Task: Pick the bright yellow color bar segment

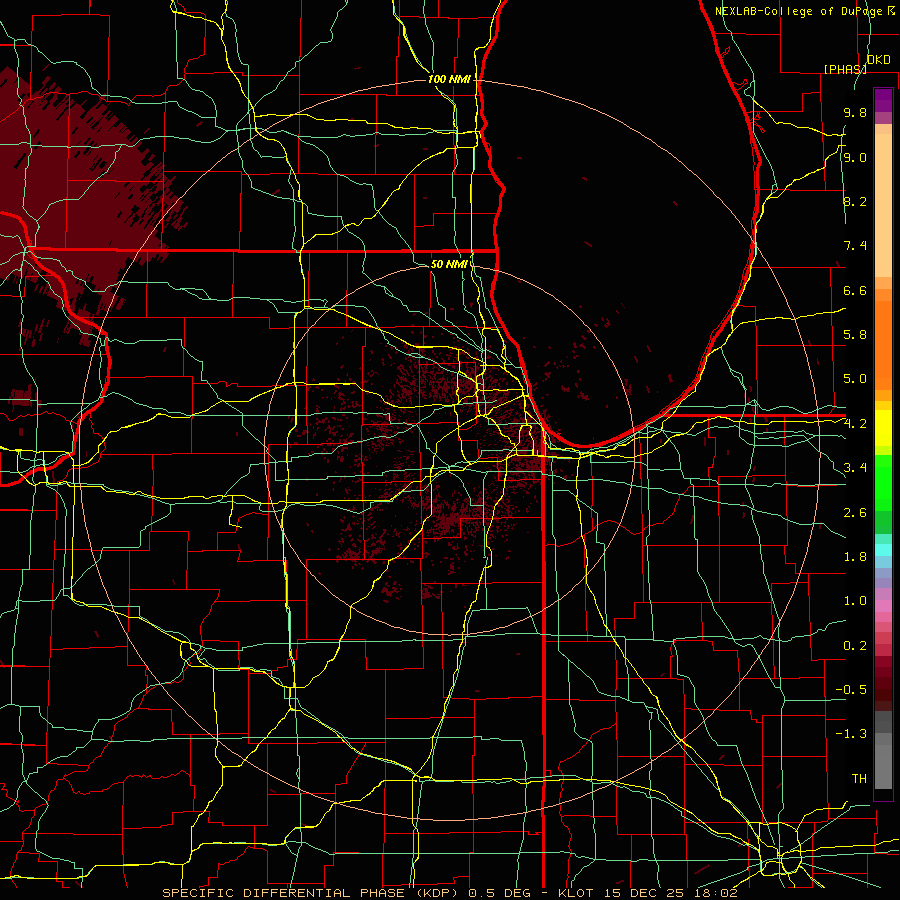Action: tap(883, 428)
